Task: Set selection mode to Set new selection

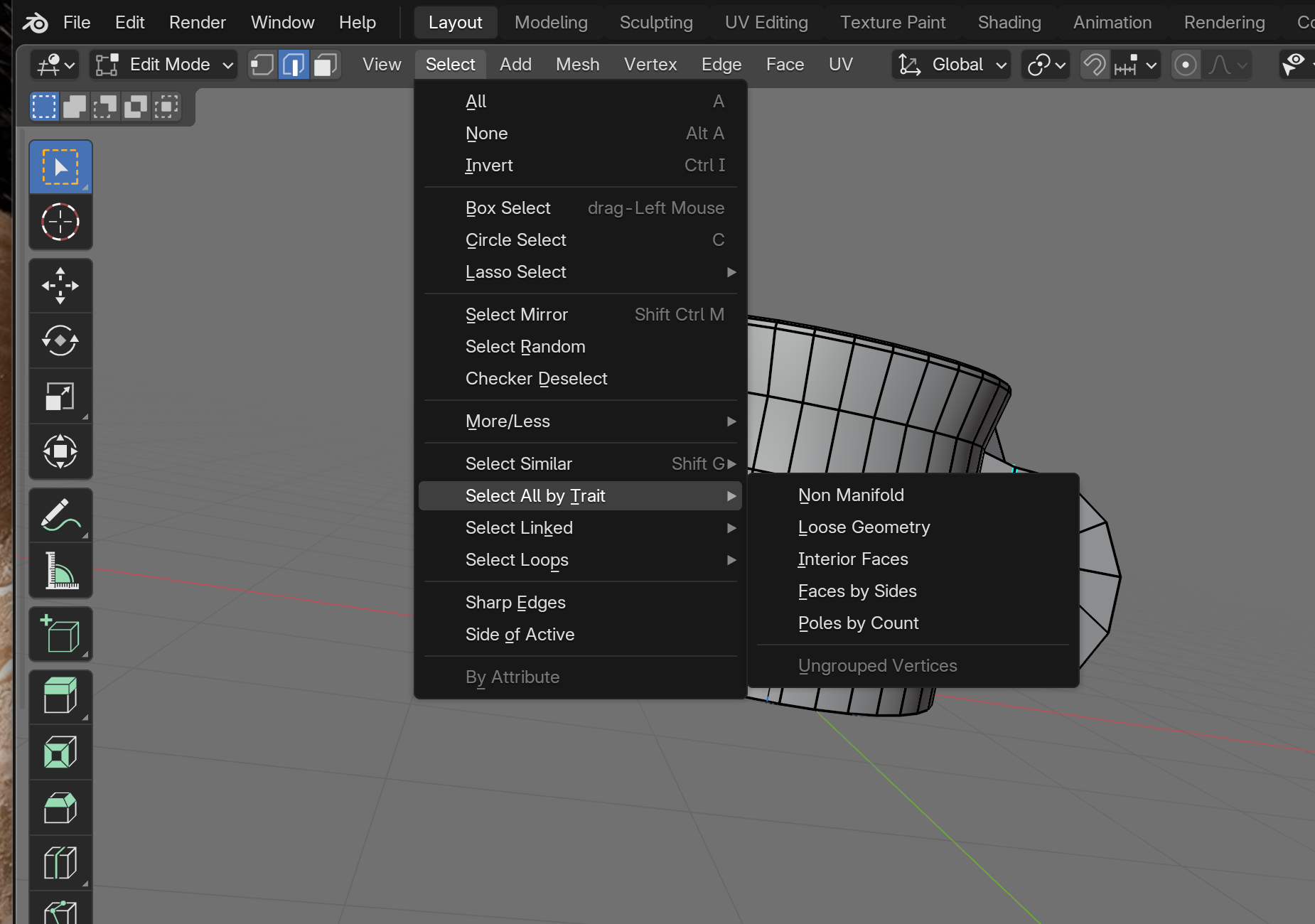Action: coord(44,107)
